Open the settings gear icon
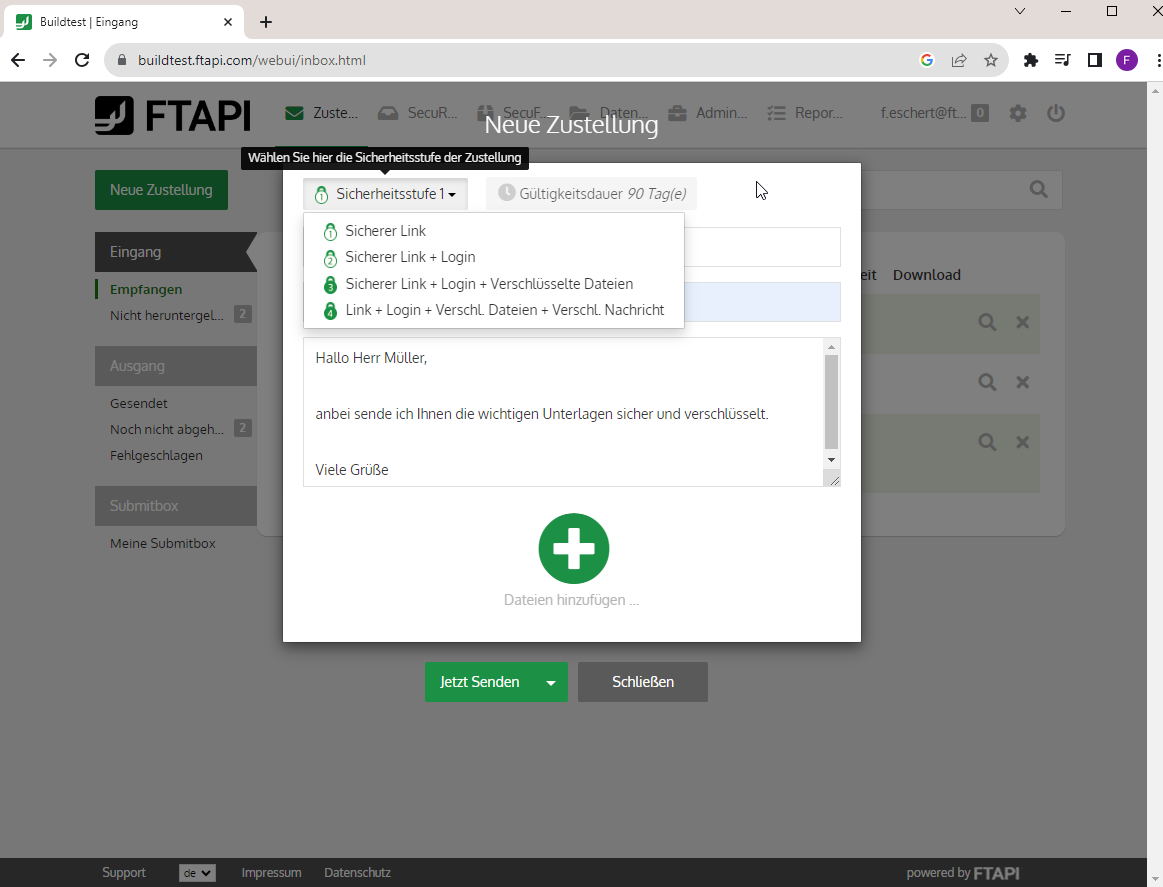The image size is (1163, 887). click(1017, 113)
